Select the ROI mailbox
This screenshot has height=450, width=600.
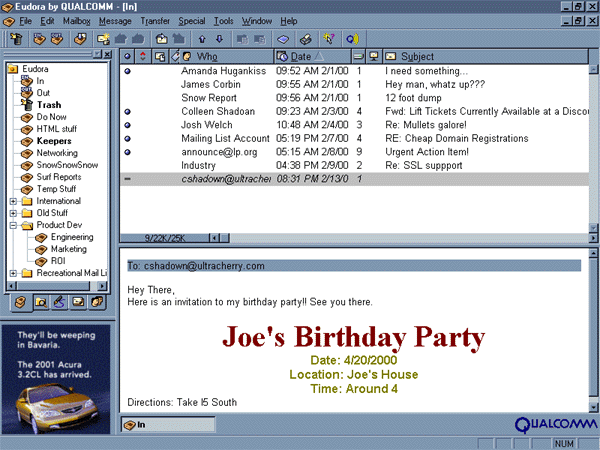click(58, 261)
